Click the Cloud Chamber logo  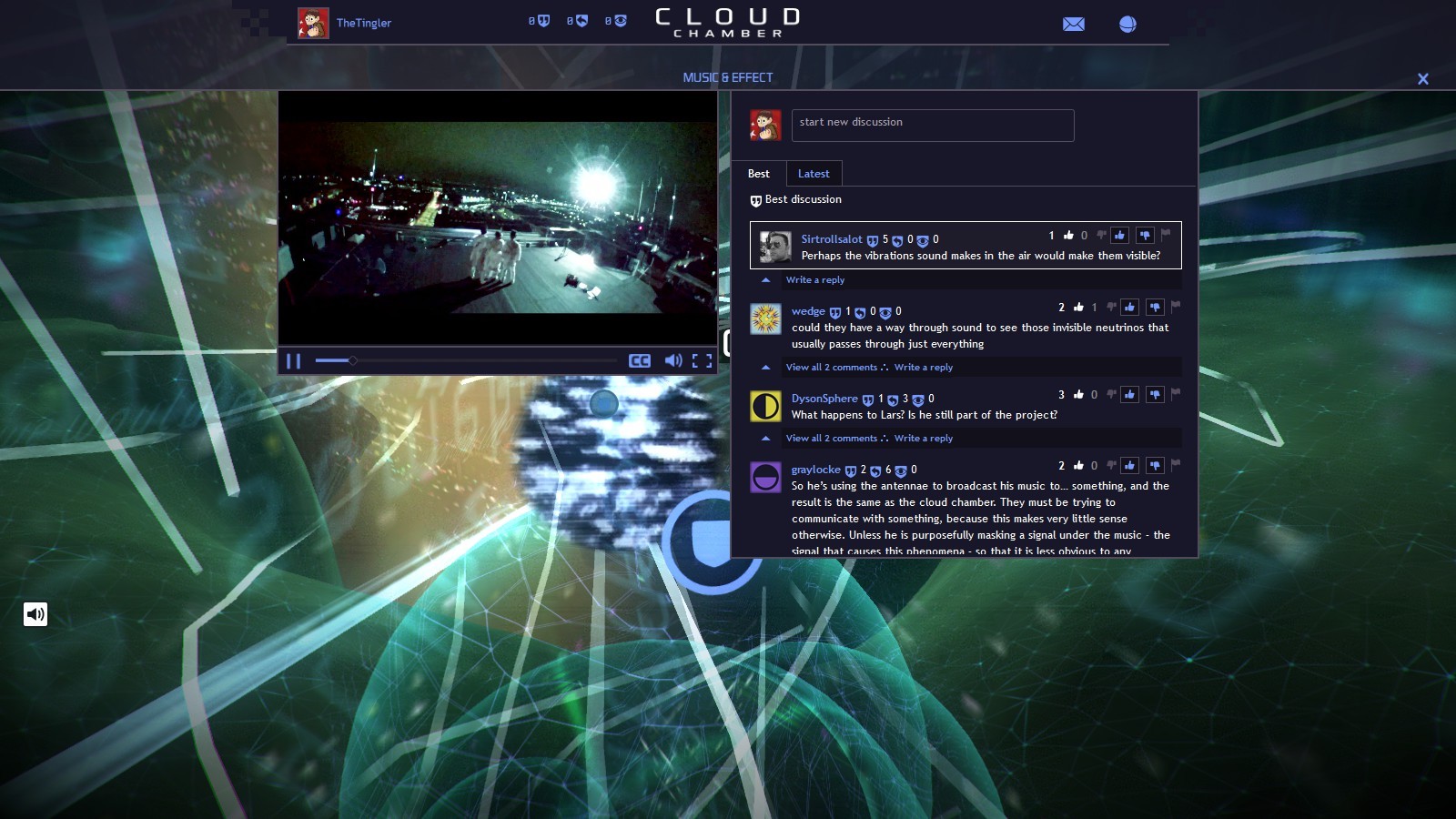coord(728,23)
